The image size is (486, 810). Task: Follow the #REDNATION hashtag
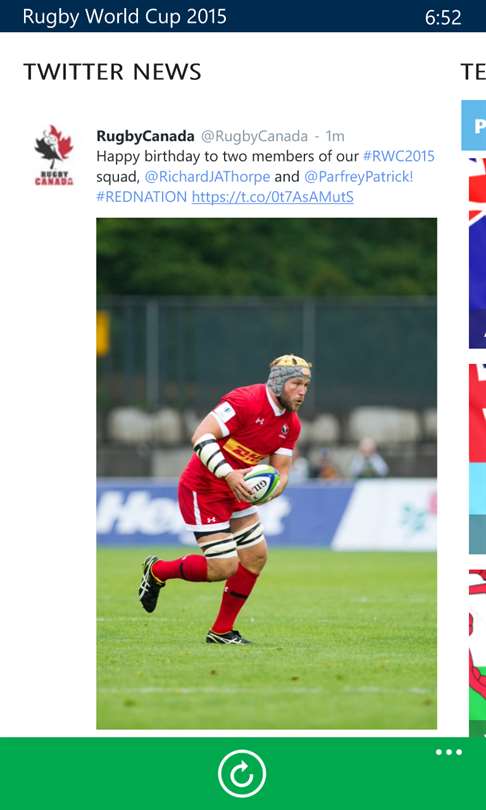pos(142,197)
